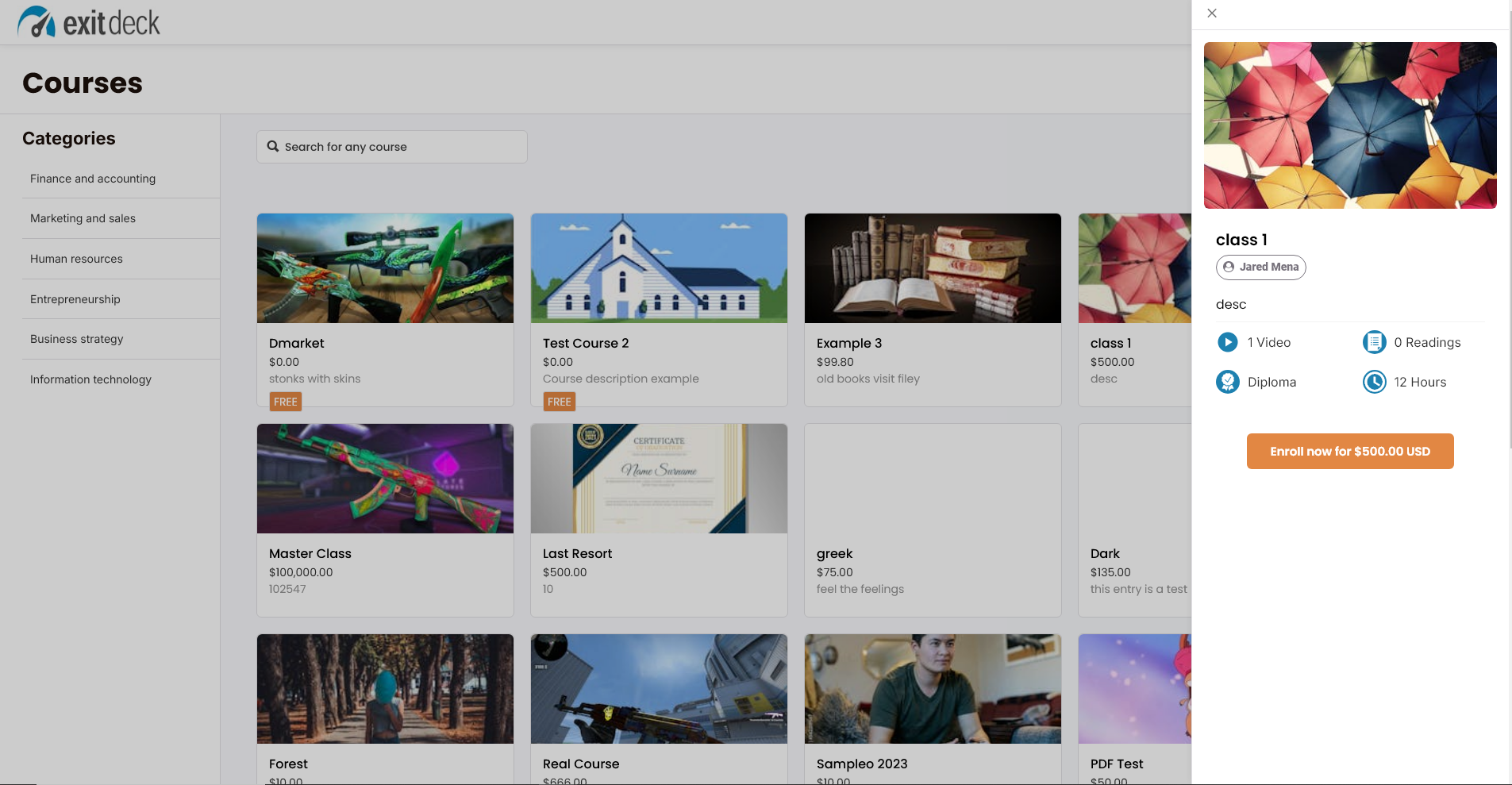Click the Dark course title
The image size is (1512, 785).
coord(1105,553)
